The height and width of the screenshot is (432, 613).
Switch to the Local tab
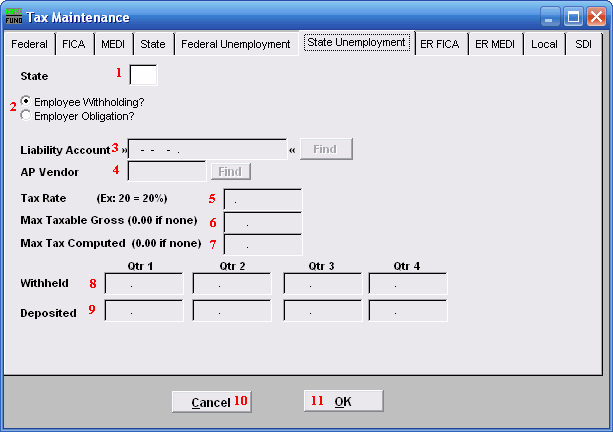pyautogui.click(x=544, y=45)
